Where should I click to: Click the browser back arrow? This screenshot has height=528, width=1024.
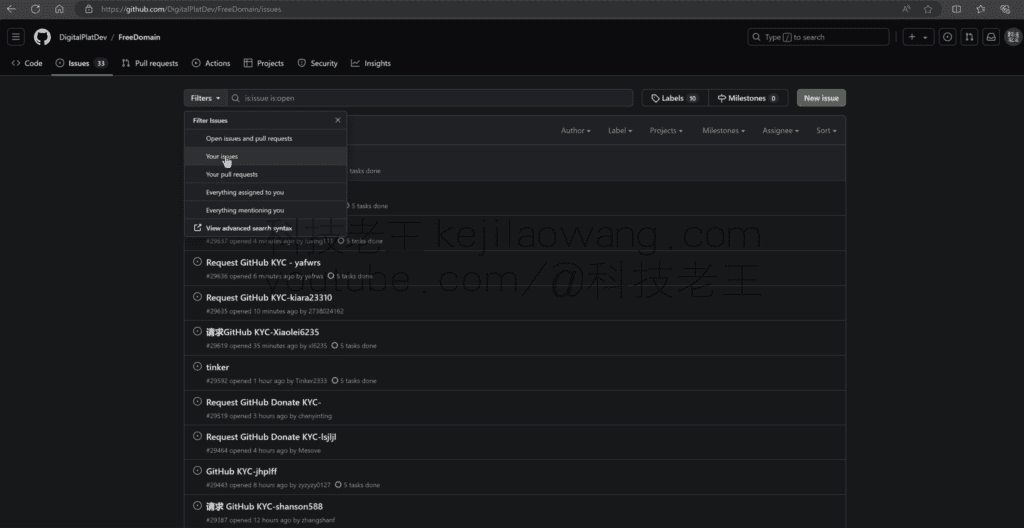[11, 9]
